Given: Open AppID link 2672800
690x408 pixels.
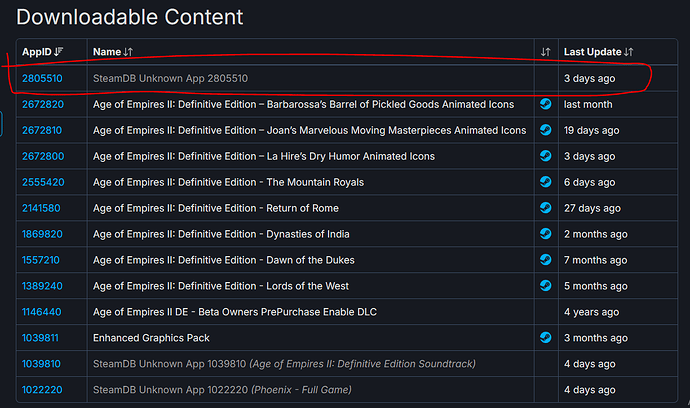Looking at the screenshot, I should coord(43,156).
